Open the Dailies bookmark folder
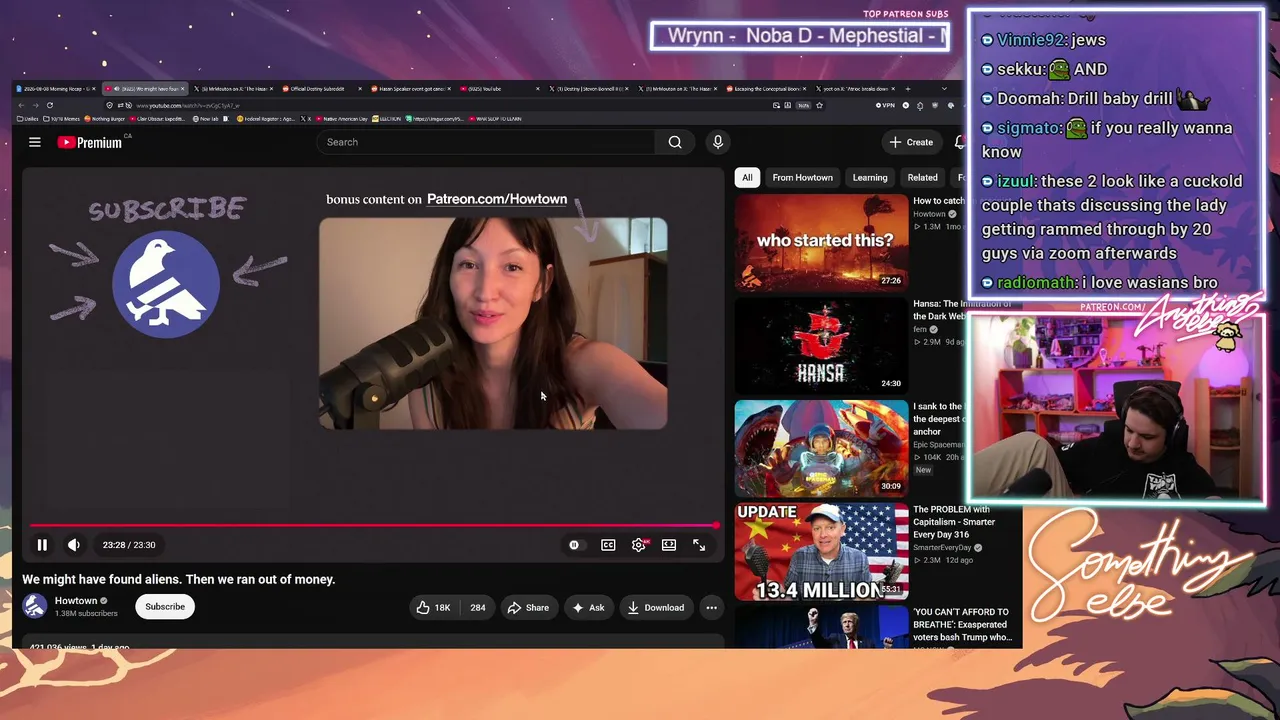 28,119
